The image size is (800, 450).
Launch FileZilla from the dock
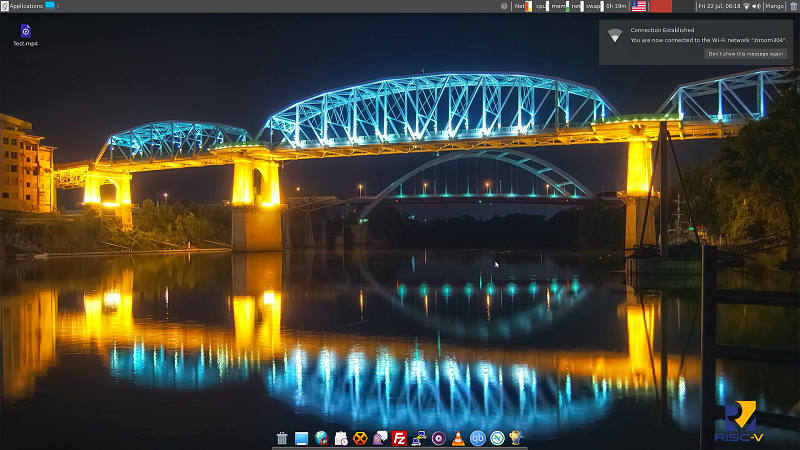click(x=399, y=438)
